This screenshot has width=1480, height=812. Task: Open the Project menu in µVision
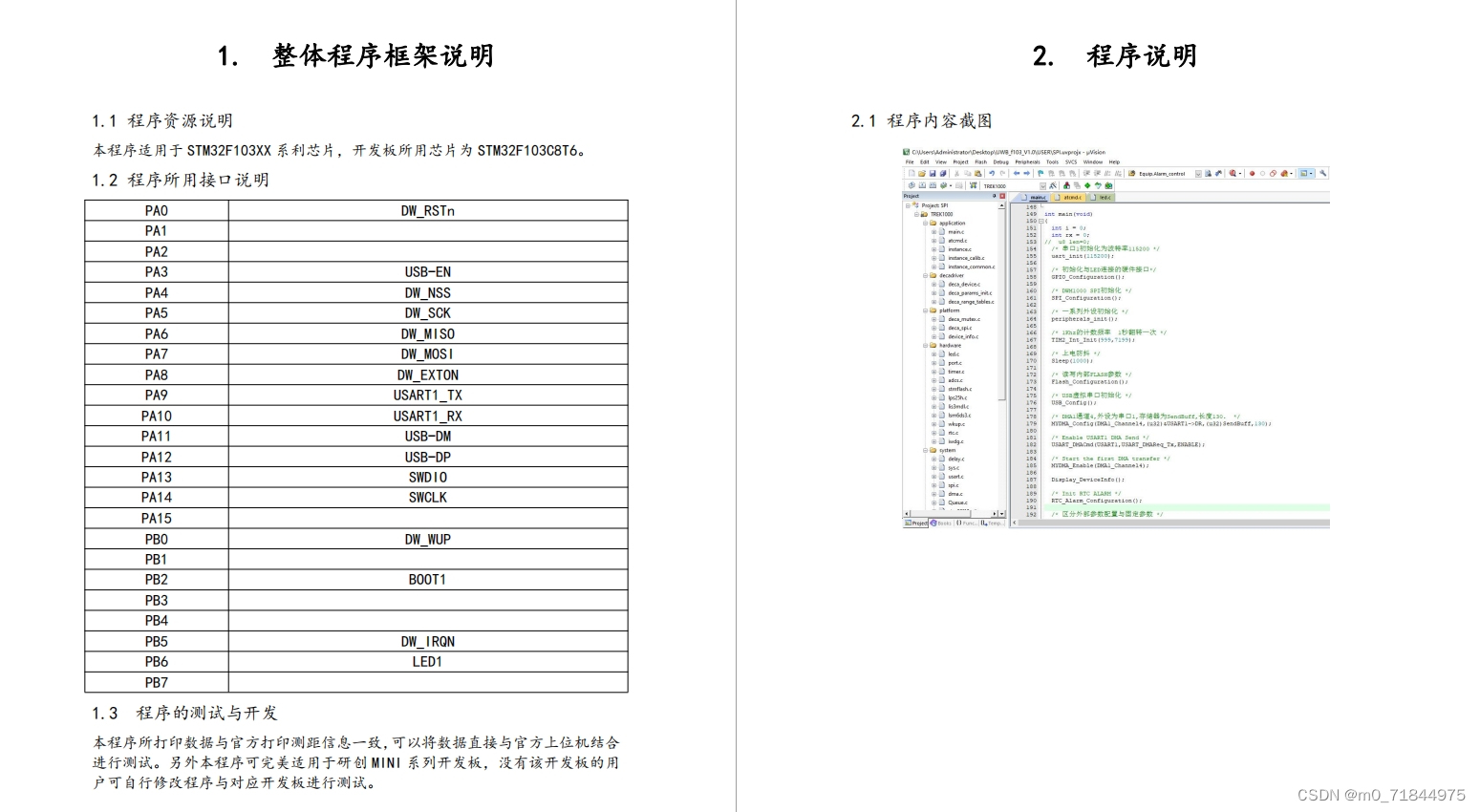[x=961, y=161]
